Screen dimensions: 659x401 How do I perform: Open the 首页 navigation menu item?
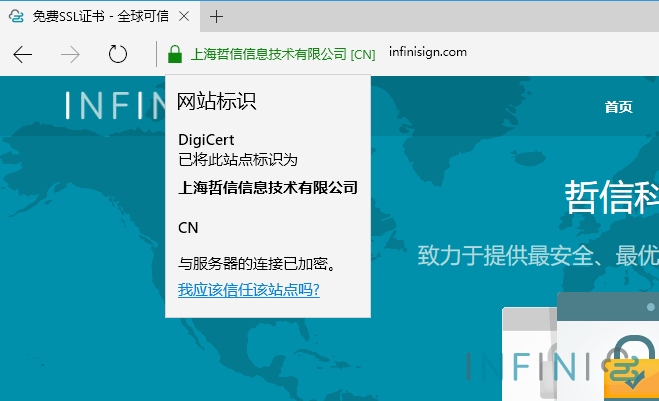618,108
